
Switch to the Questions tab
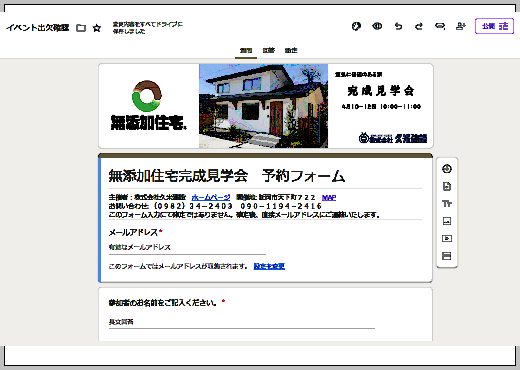point(246,50)
